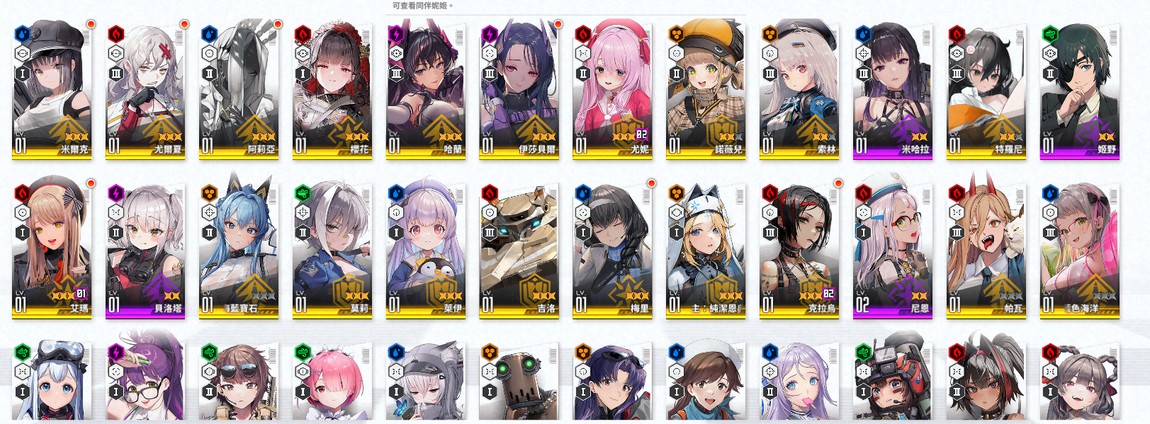1150x424 pixels.
Task: Open the level 02 尼恩 character card
Action: (x=893, y=249)
